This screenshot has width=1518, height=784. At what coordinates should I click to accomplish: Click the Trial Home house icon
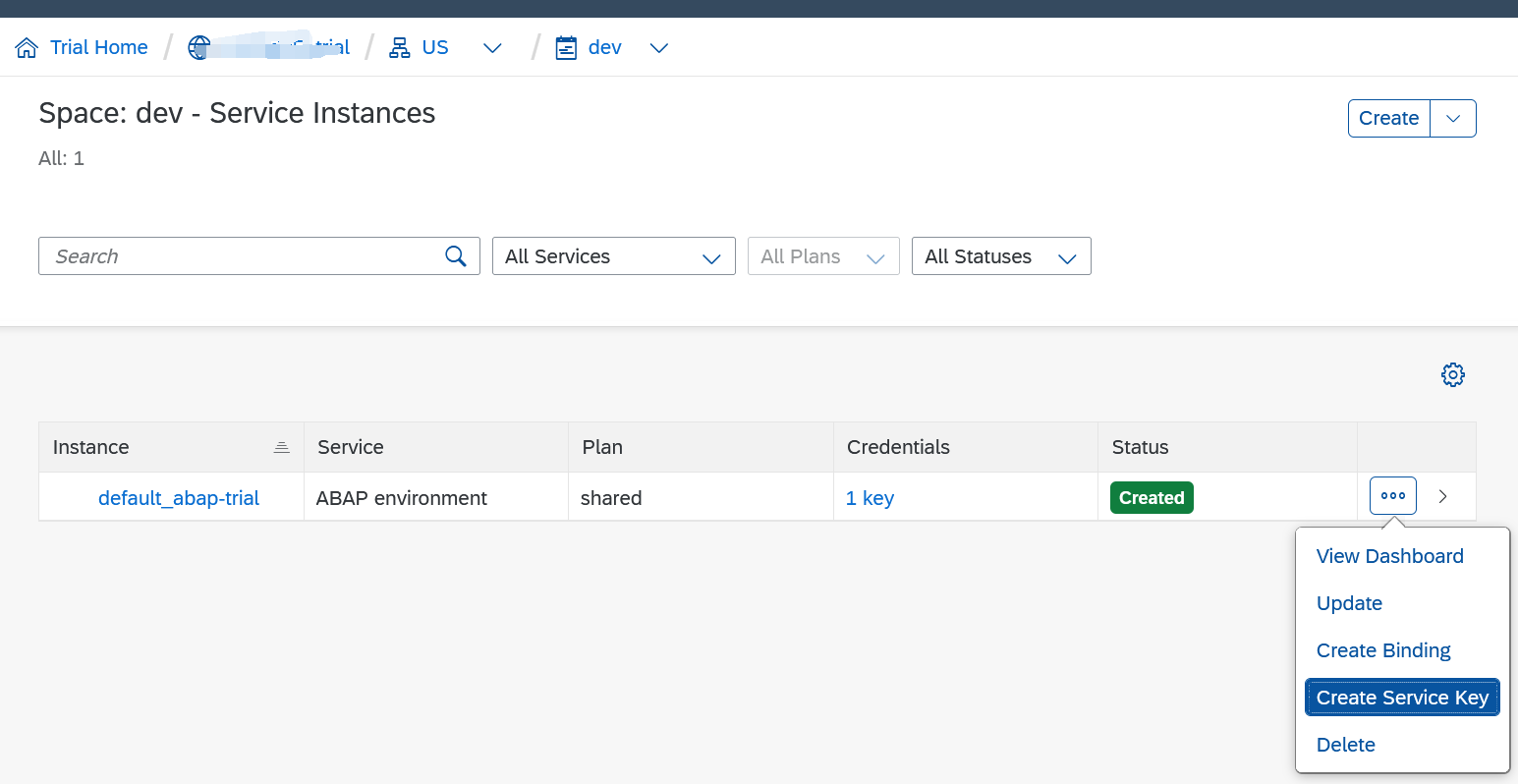pos(28,46)
